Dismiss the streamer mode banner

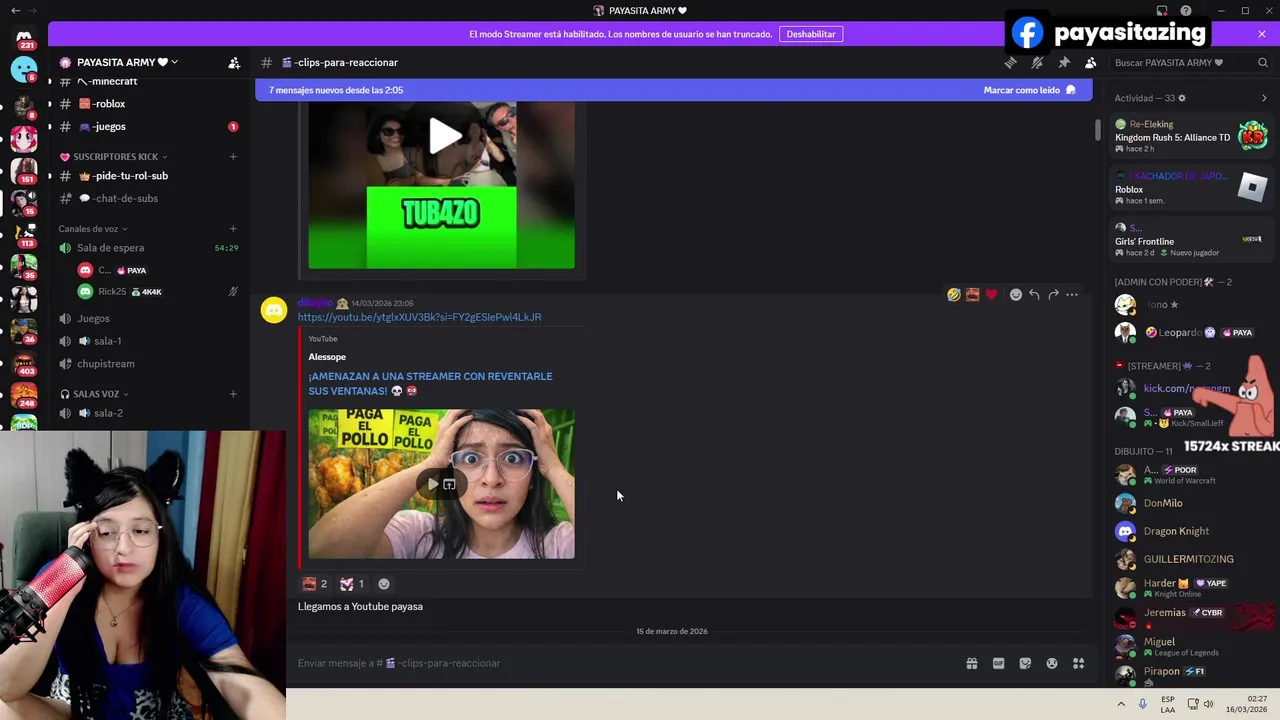click(1262, 34)
